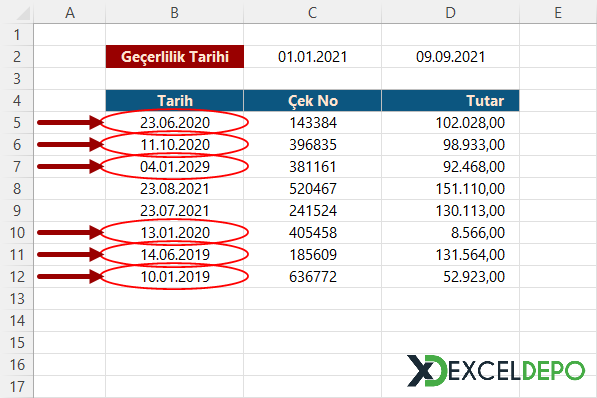Select row 11 header

point(17,255)
